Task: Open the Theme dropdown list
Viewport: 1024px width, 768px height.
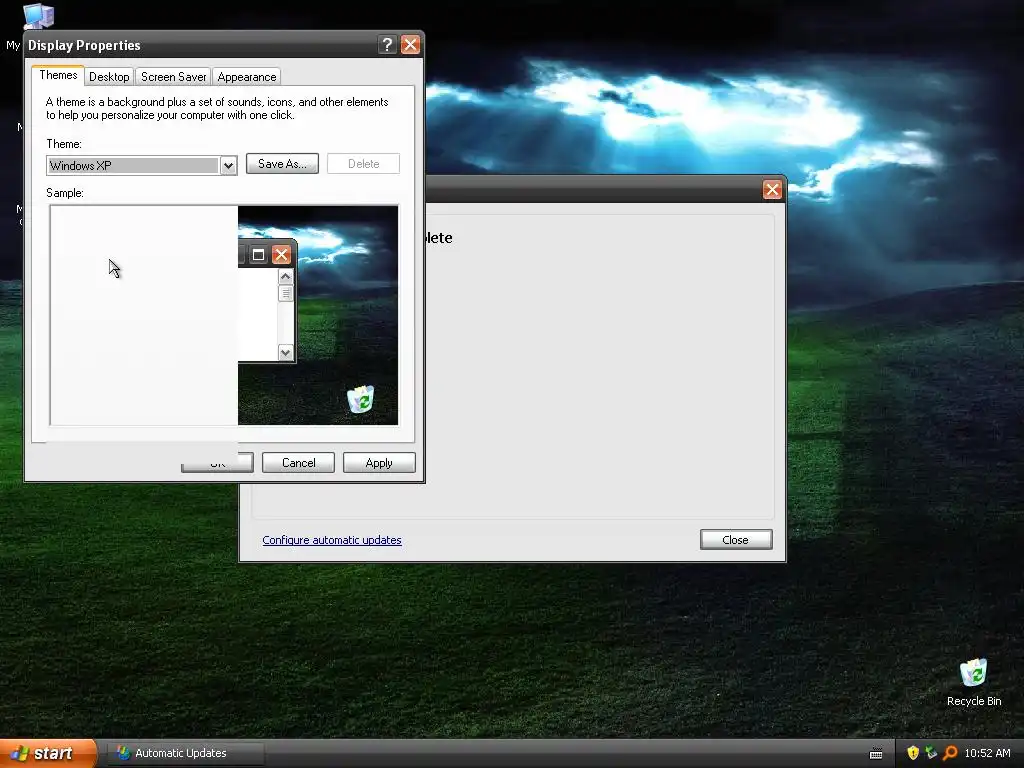Action: coord(228,166)
